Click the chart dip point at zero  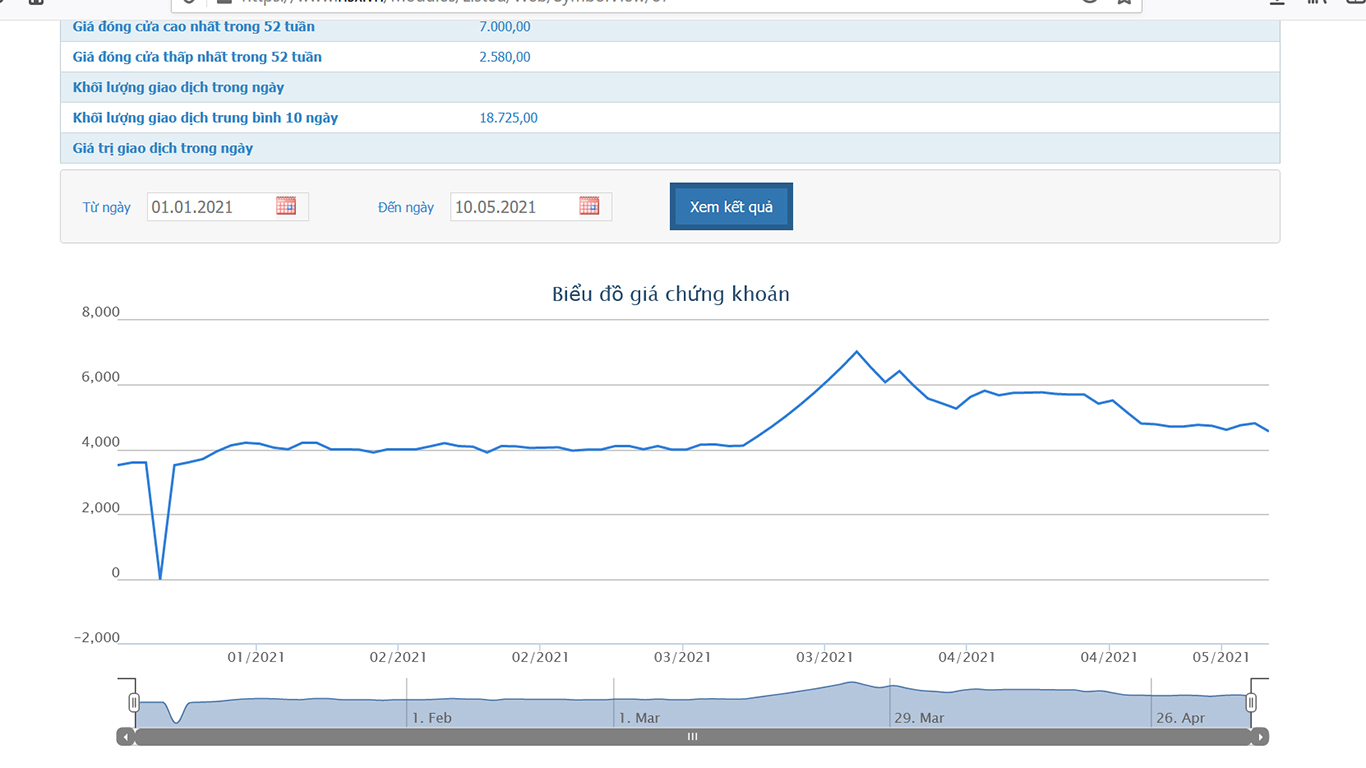coord(160,578)
